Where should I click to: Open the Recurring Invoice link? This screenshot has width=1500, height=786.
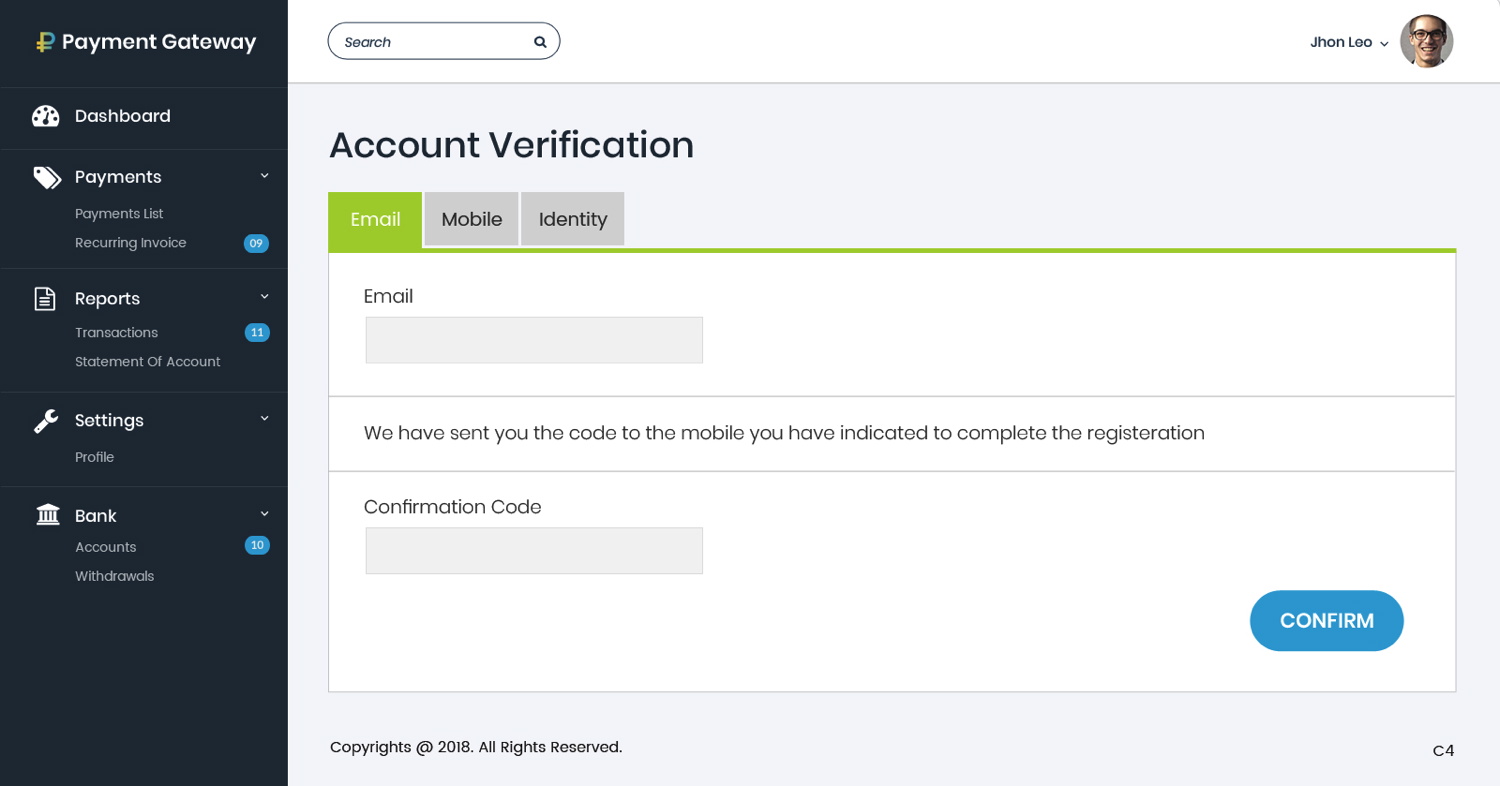click(130, 243)
